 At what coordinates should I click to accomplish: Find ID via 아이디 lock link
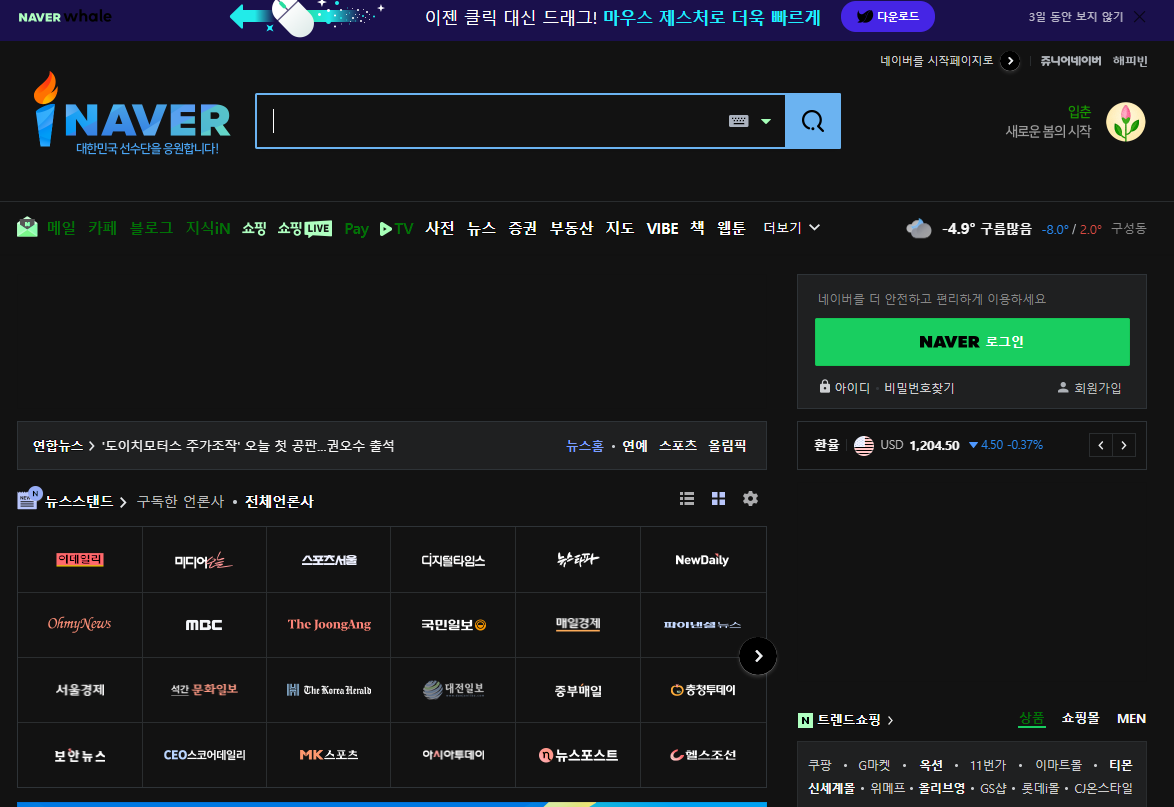coord(845,387)
